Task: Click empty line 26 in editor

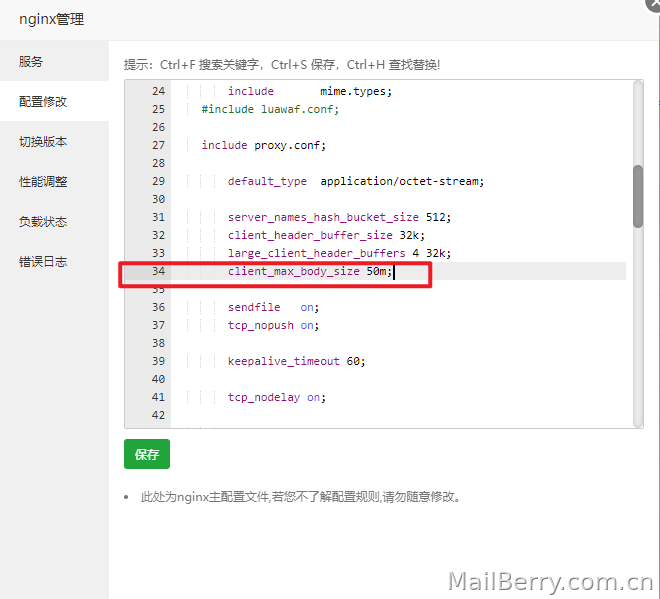Action: [x=398, y=127]
